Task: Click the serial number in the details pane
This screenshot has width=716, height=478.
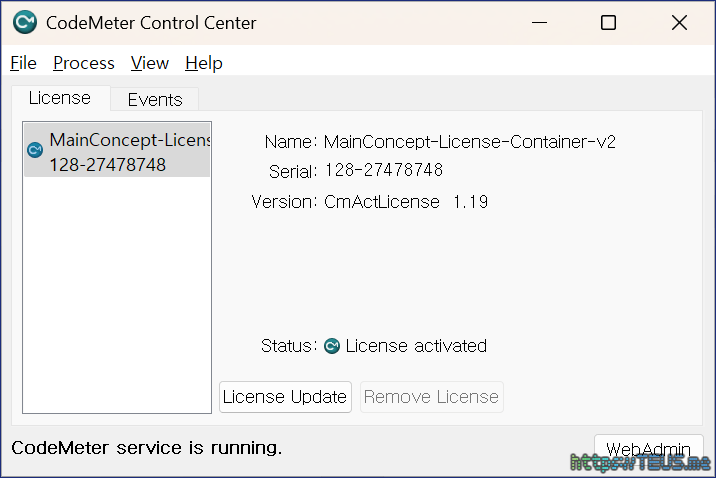Action: [x=384, y=171]
